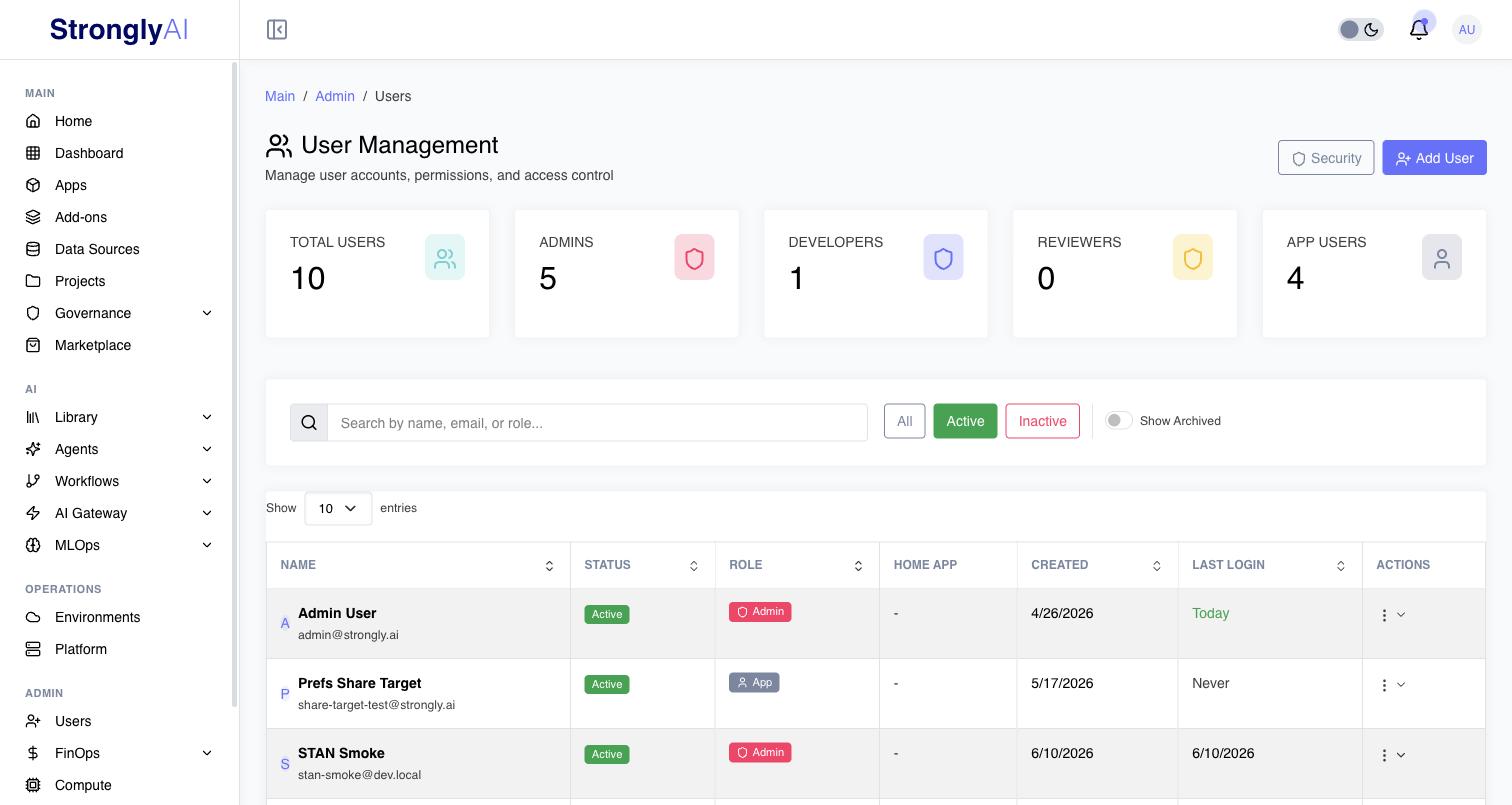The height and width of the screenshot is (805, 1512).
Task: Click the Compute chip icon
Action: [33, 785]
